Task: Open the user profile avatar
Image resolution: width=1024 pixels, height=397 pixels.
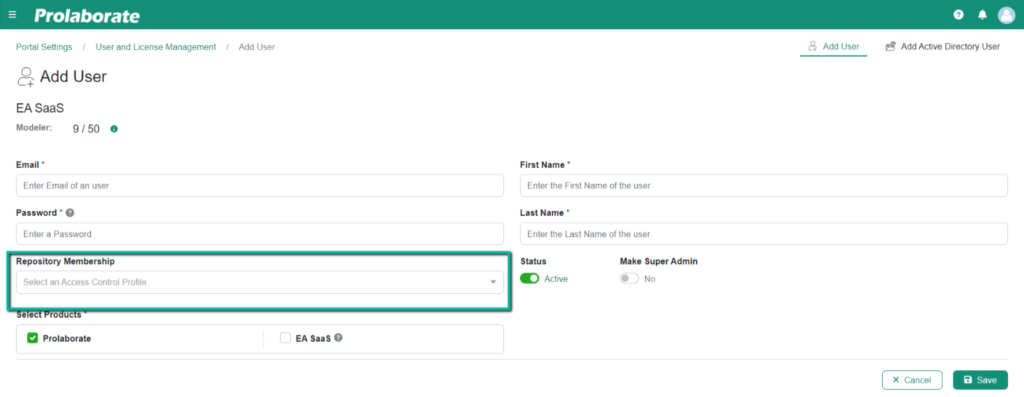Action: 1006,15
